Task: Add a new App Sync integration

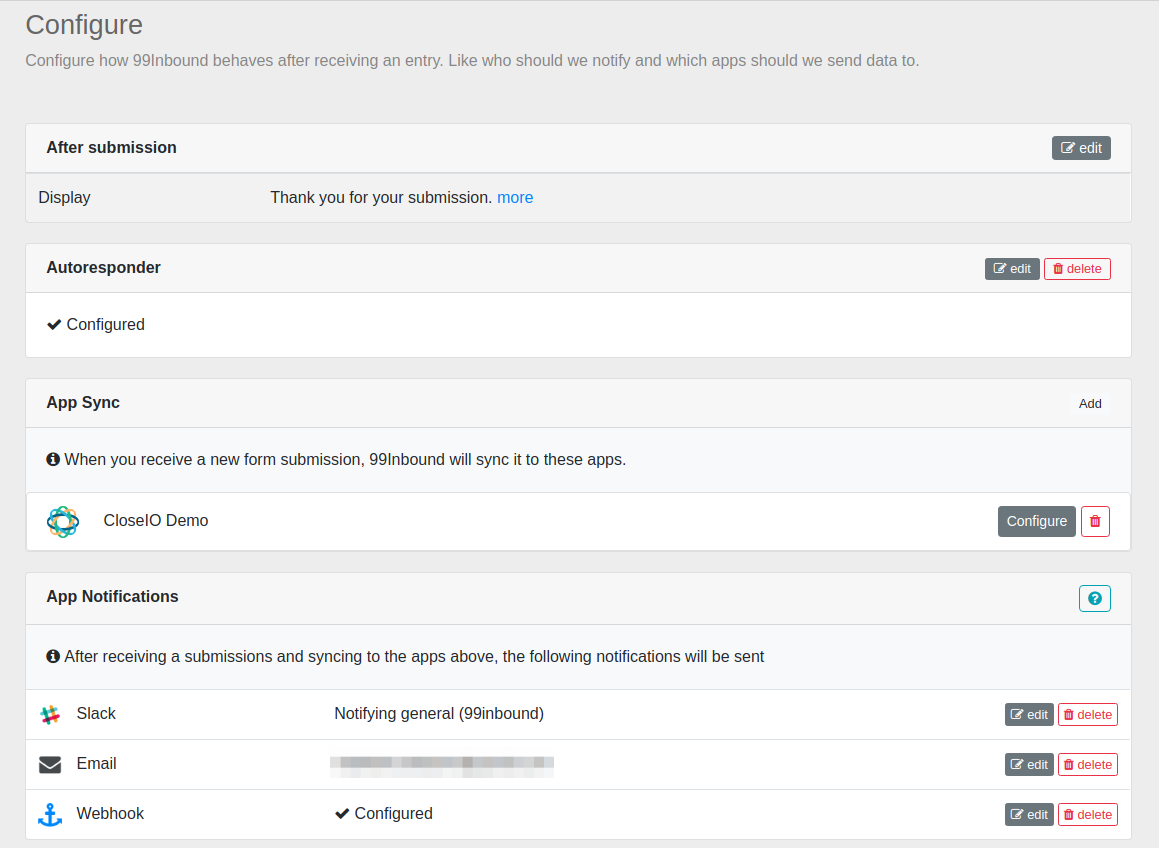Action: (x=1090, y=404)
